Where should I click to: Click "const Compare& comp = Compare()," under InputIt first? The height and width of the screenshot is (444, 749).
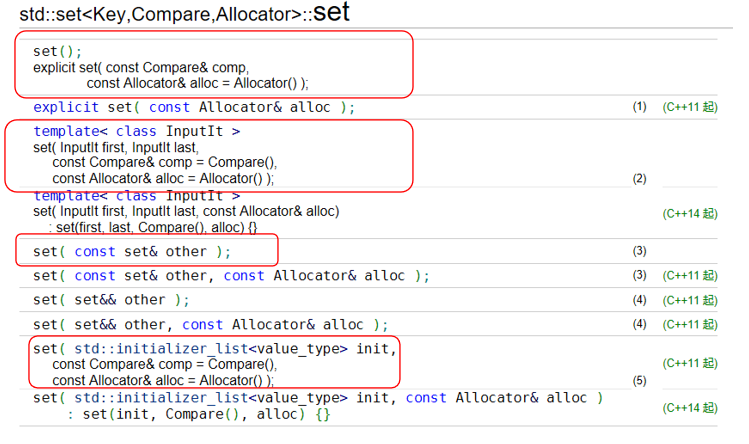165,162
